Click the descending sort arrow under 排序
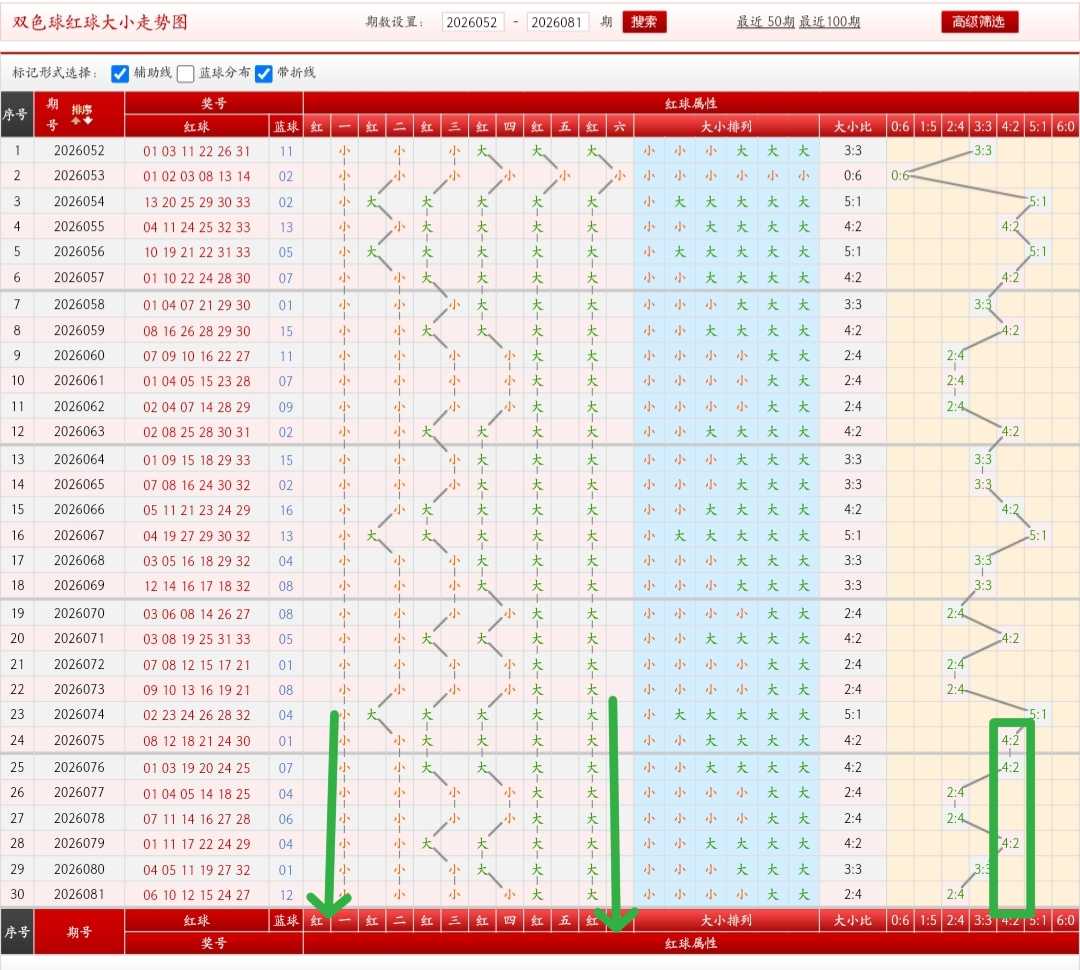 (87, 121)
